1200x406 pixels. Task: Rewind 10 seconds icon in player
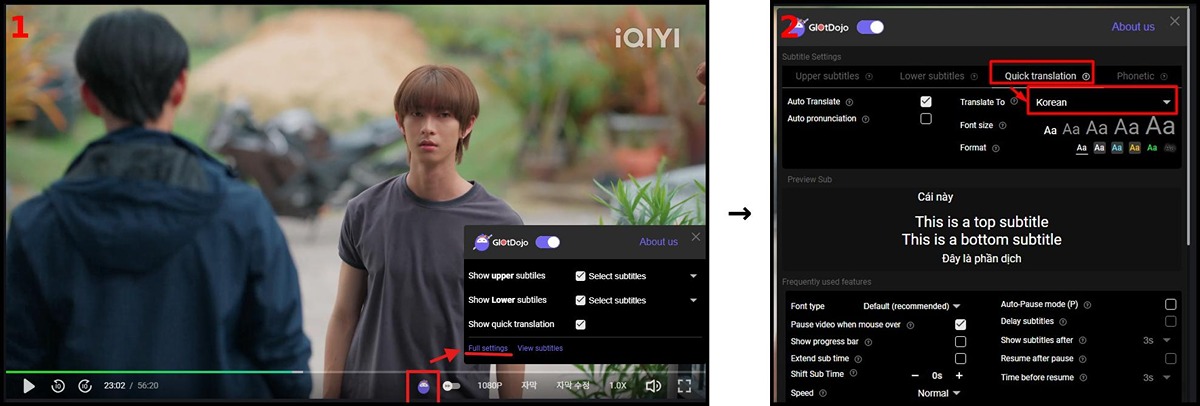[x=58, y=385]
